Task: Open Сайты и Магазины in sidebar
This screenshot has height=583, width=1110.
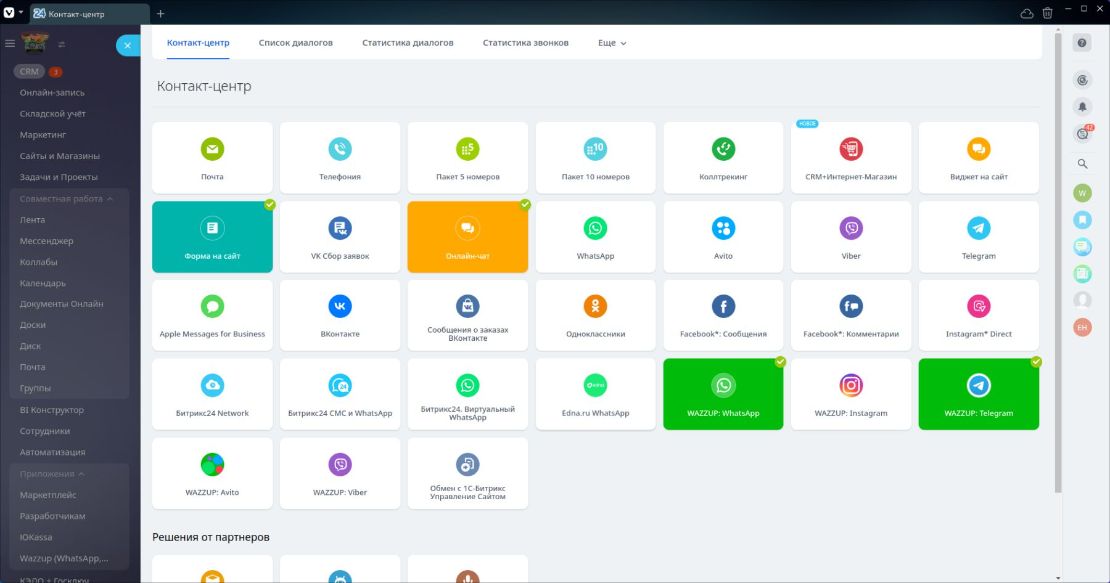Action: point(59,156)
